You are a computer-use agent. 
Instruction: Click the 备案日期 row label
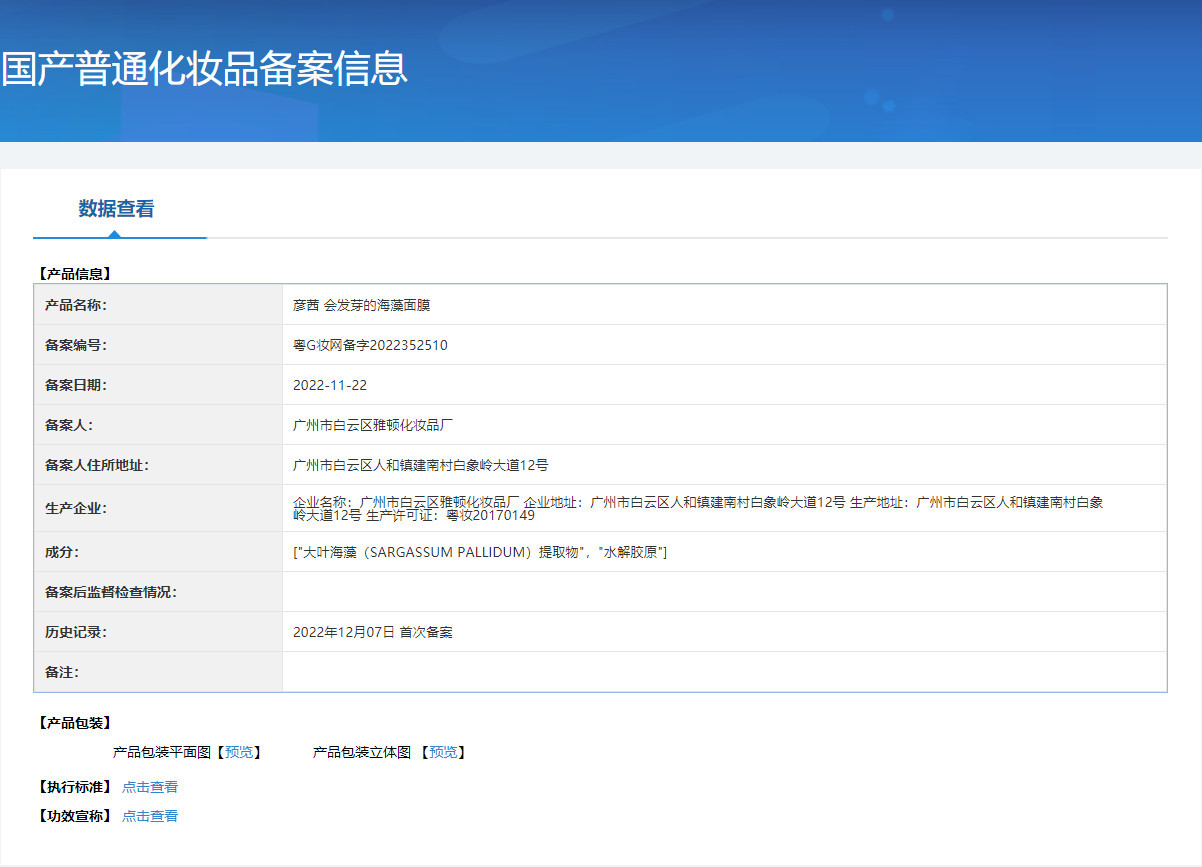click(76, 385)
